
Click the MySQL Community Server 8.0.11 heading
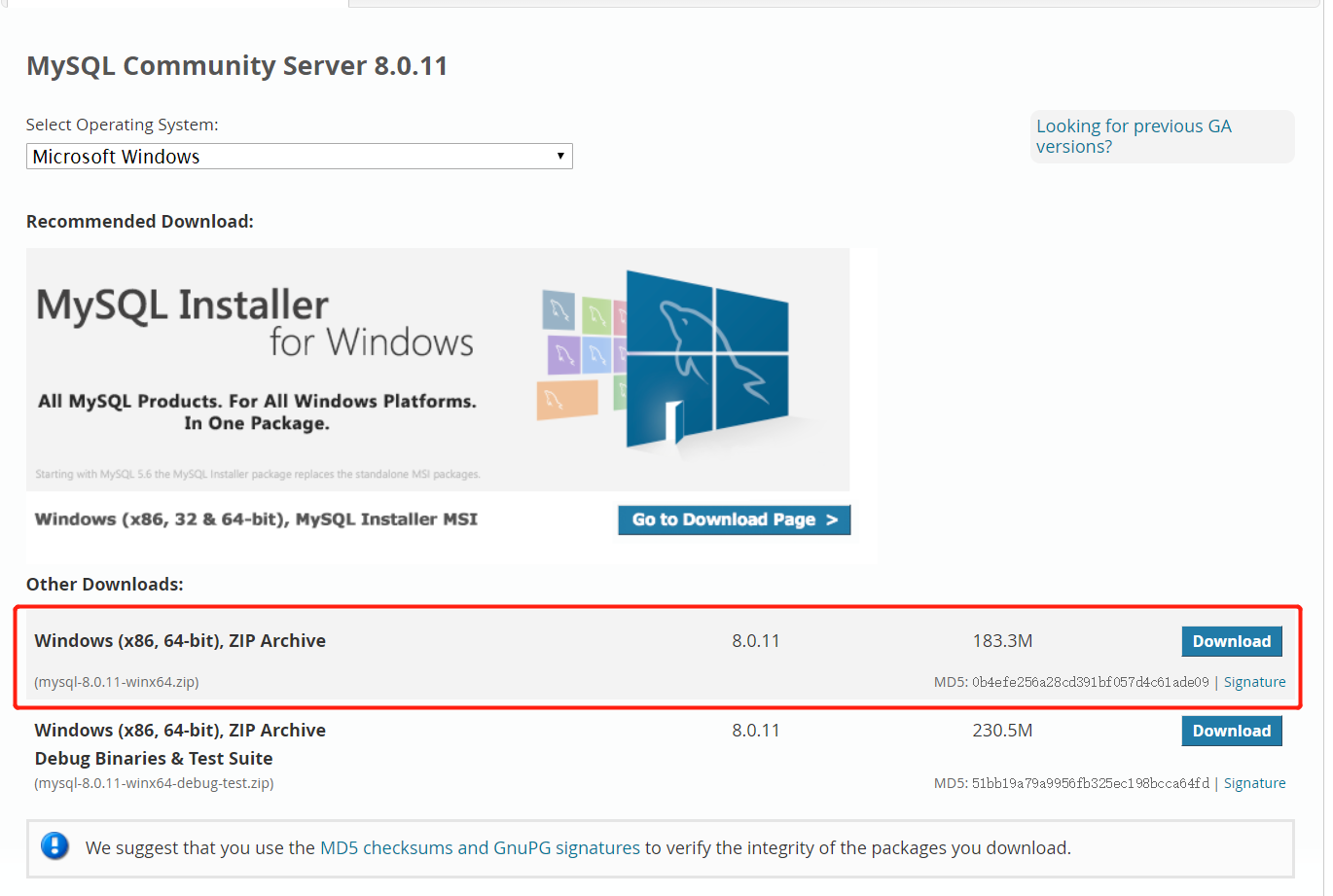(x=236, y=66)
